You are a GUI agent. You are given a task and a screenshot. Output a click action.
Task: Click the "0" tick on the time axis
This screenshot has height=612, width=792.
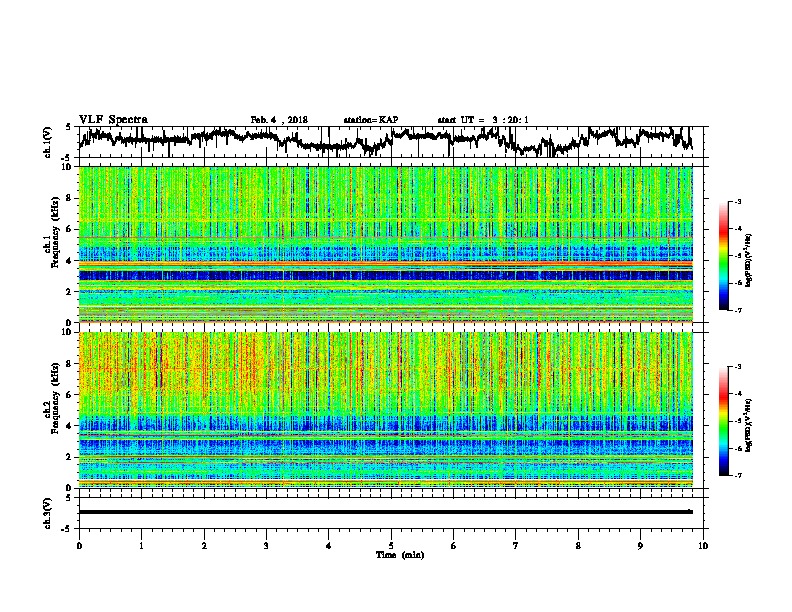coord(79,545)
